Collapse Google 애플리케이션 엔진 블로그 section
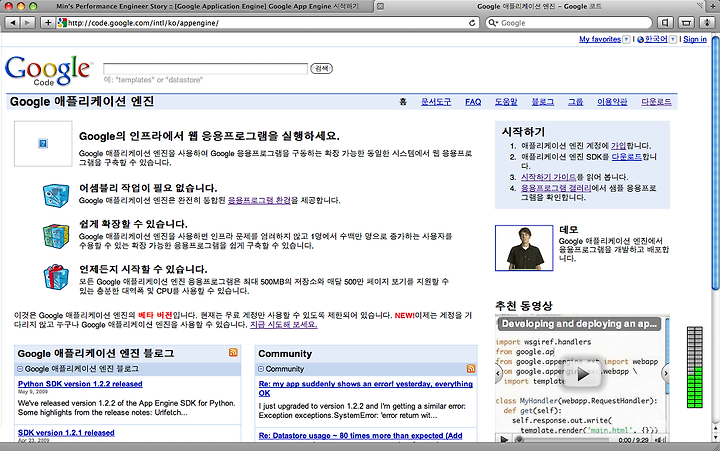The image size is (720, 451). coord(20,369)
